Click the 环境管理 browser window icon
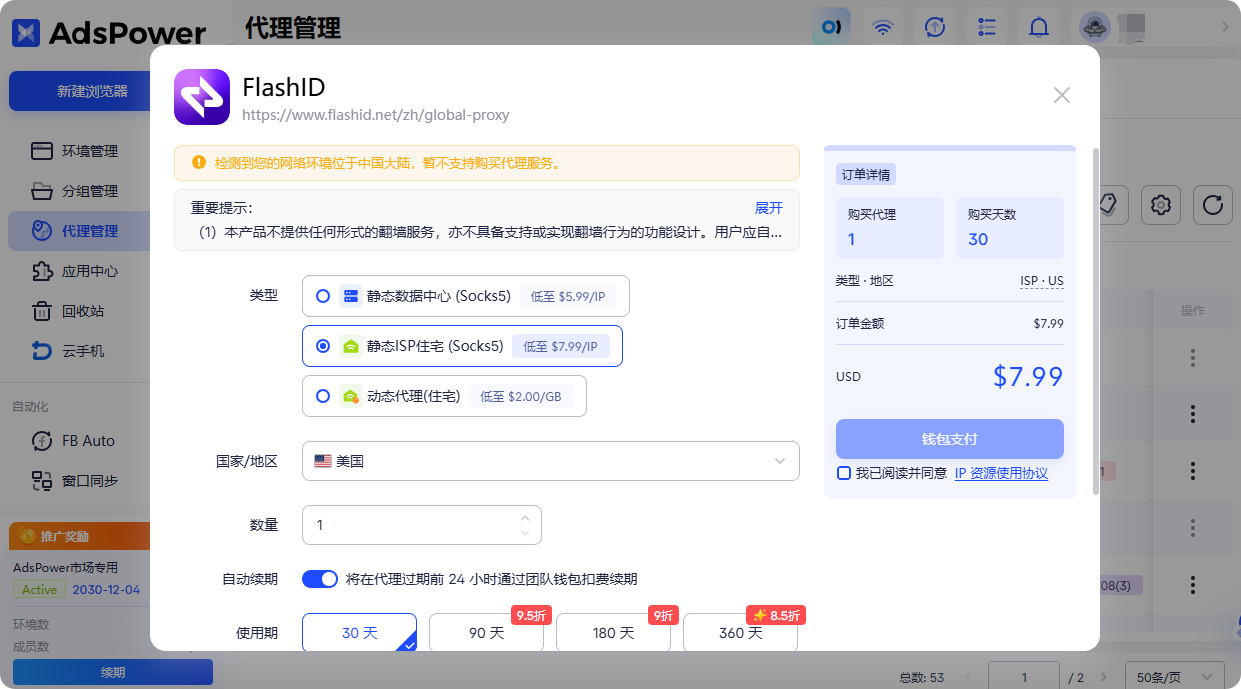The width and height of the screenshot is (1241, 689). point(41,151)
